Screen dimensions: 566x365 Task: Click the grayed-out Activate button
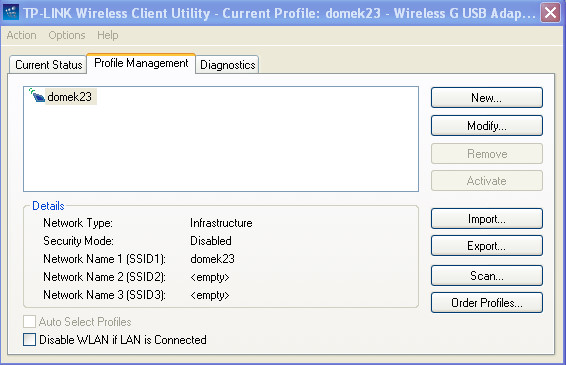[487, 181]
